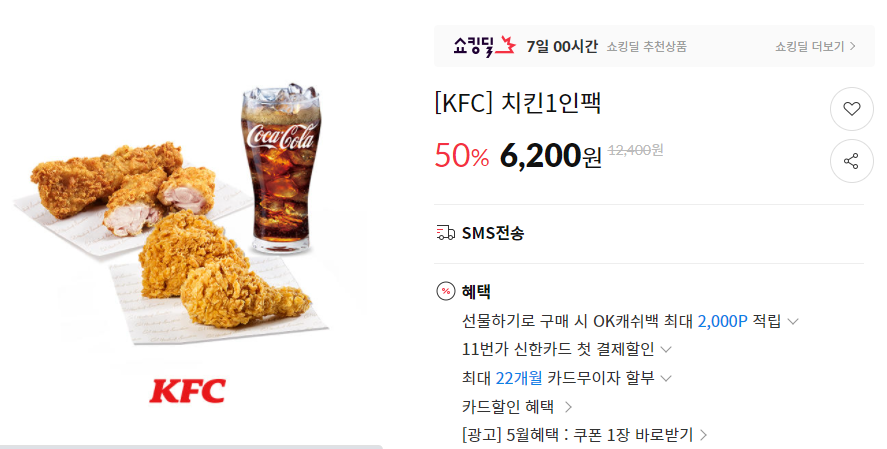Click the 7일 00시간 deal timer
This screenshot has height=449, width=887.
pyautogui.click(x=562, y=46)
